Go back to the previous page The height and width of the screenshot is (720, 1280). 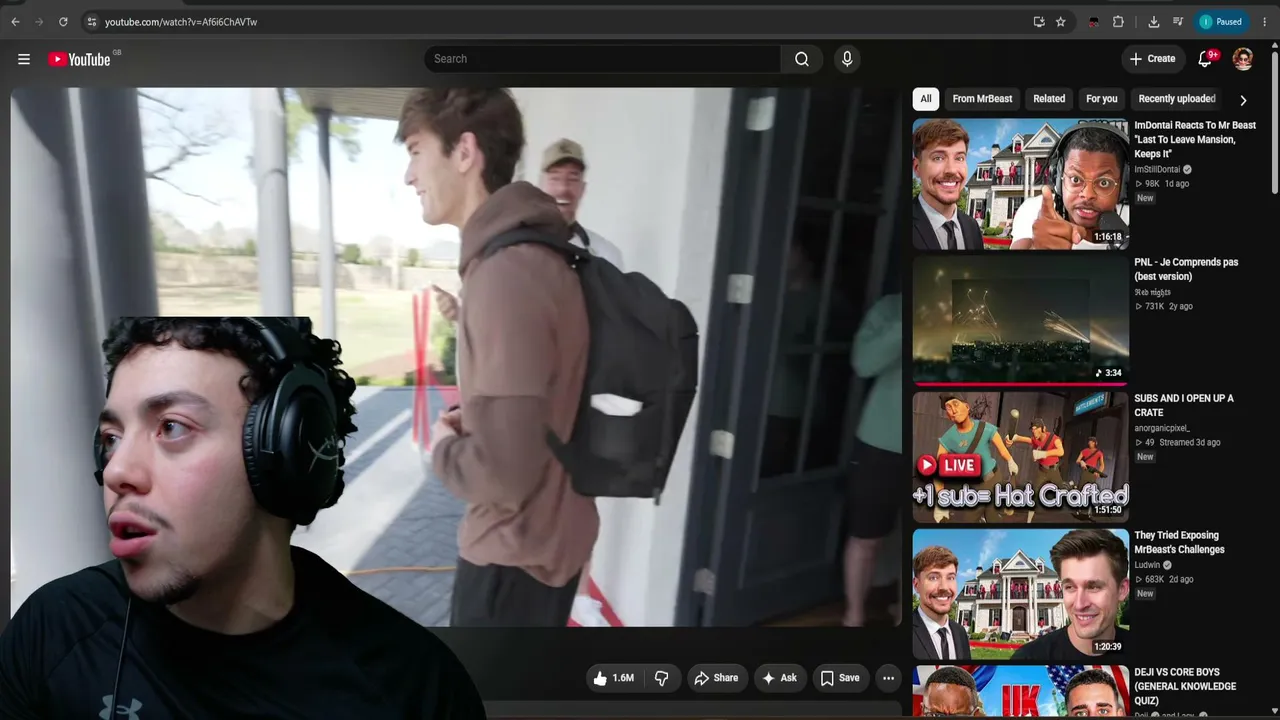pos(15,22)
